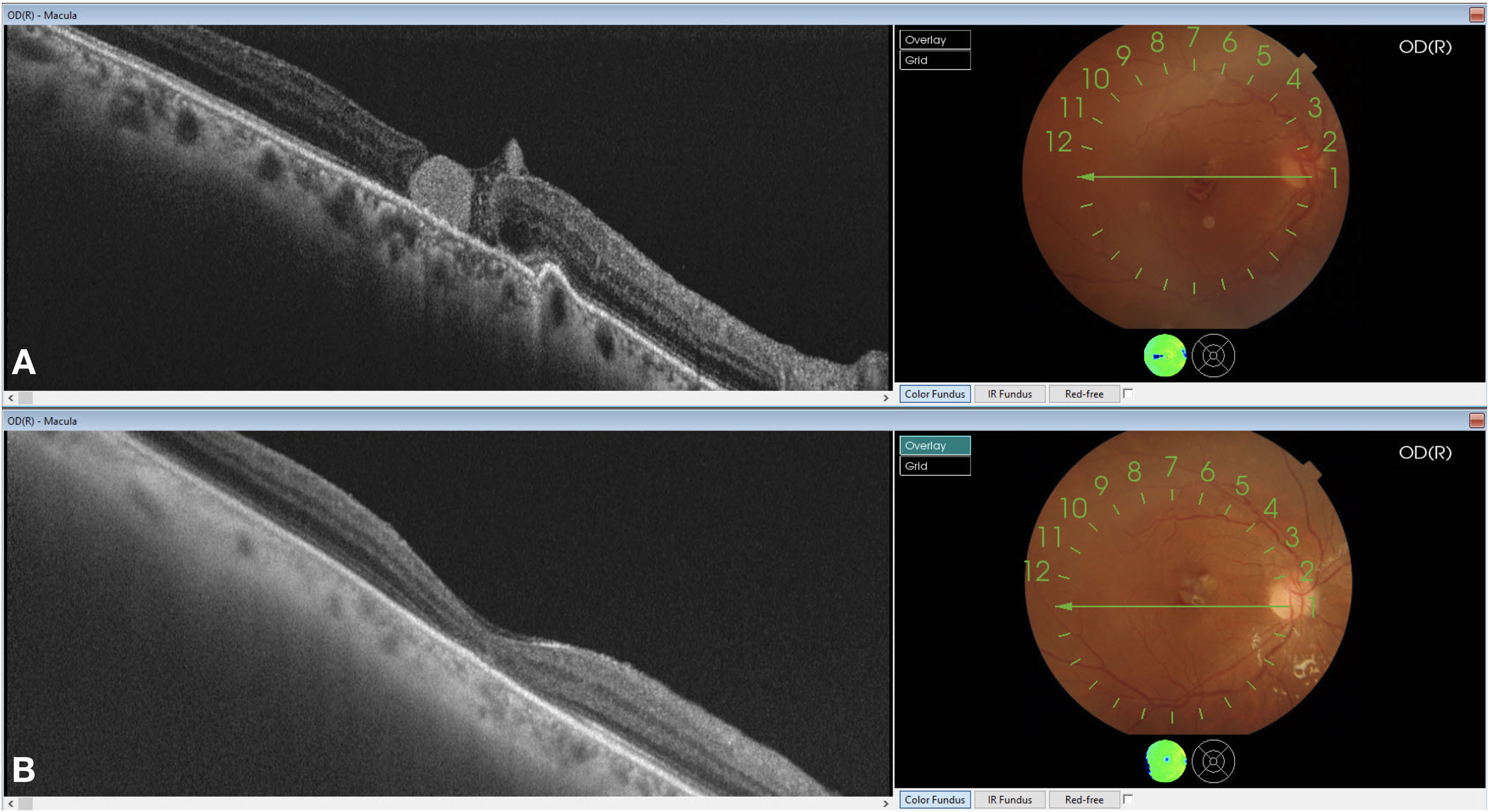This screenshot has width=1489, height=812.
Task: Close the top OD(R) Macula panel
Action: coord(1476,15)
